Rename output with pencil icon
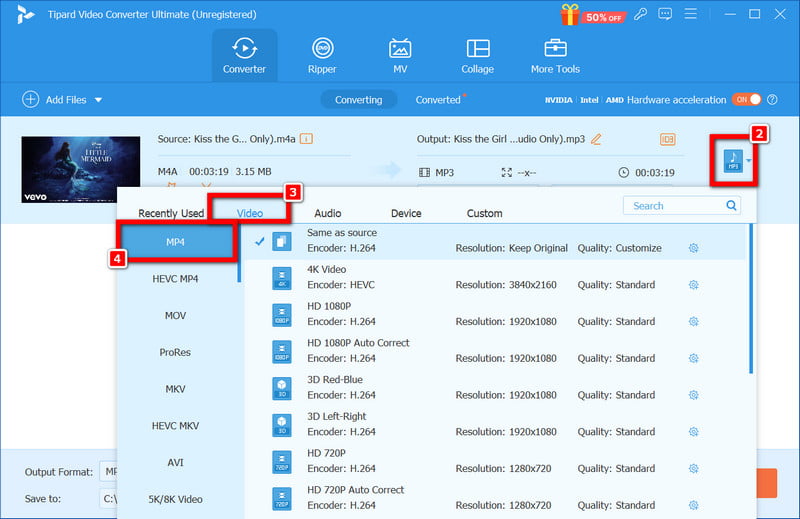The width and height of the screenshot is (800, 519). click(x=596, y=139)
